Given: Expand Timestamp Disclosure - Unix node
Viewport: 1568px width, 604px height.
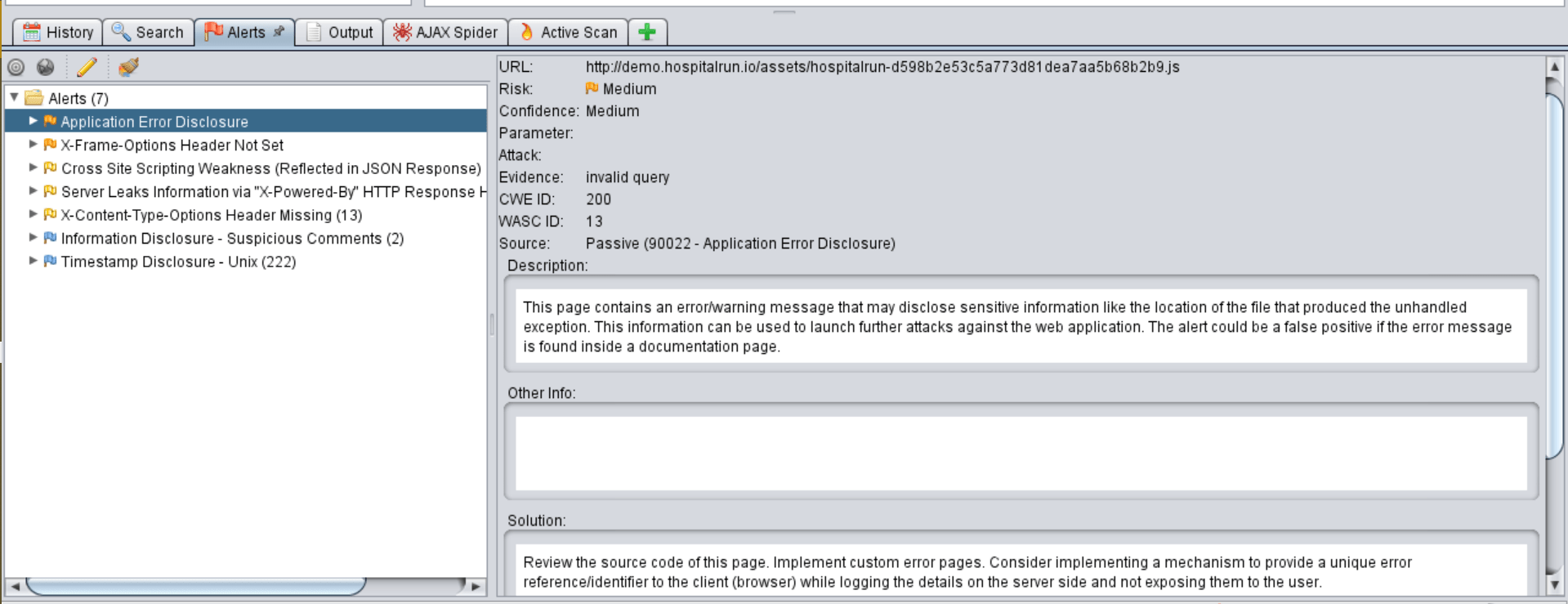Looking at the screenshot, I should tap(33, 261).
